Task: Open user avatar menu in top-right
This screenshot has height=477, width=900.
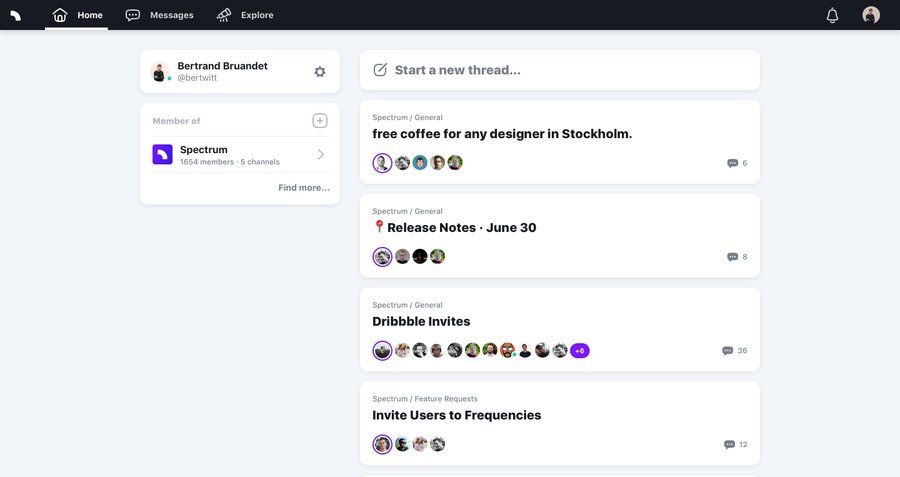Action: tap(871, 15)
